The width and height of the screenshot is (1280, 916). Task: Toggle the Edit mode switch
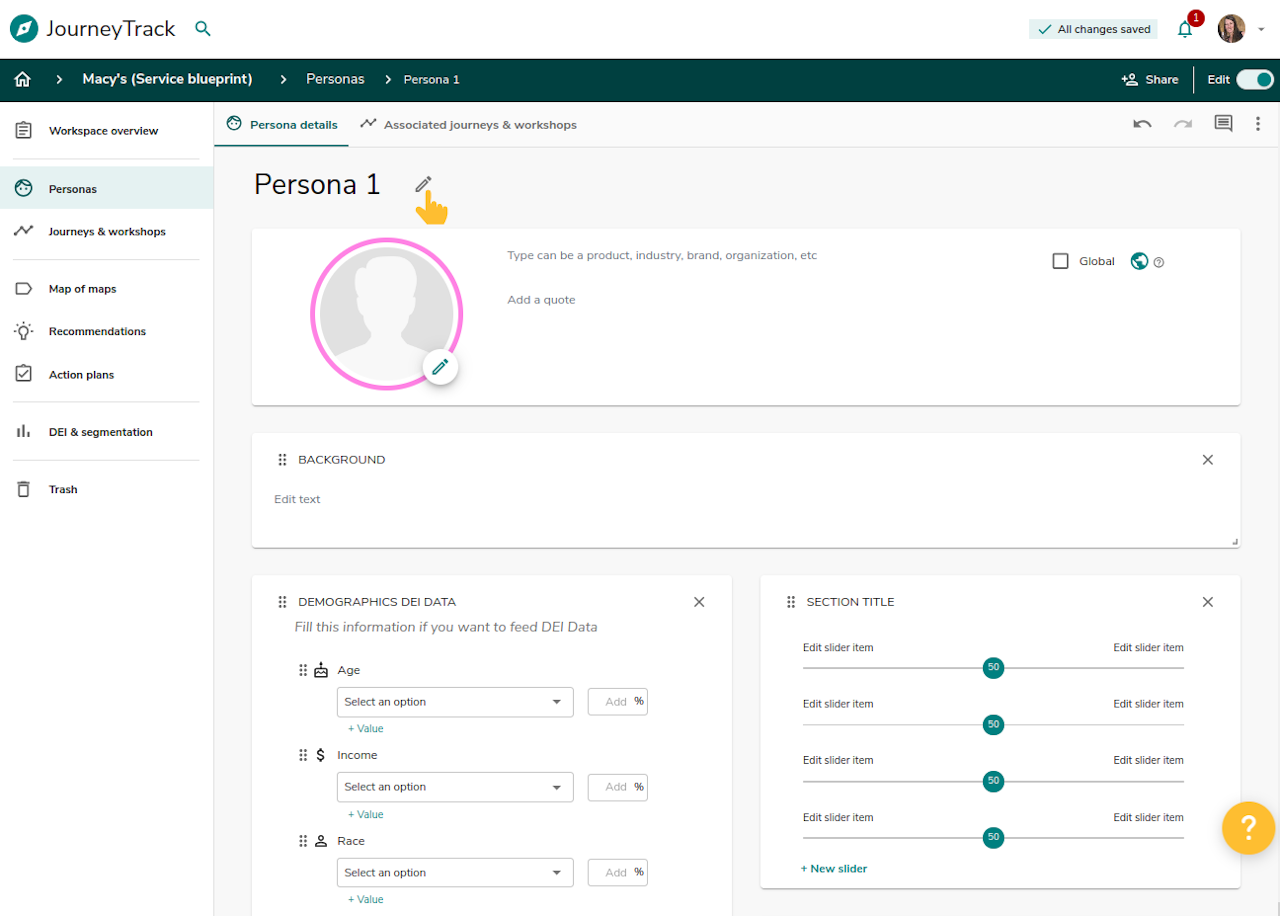click(1255, 79)
